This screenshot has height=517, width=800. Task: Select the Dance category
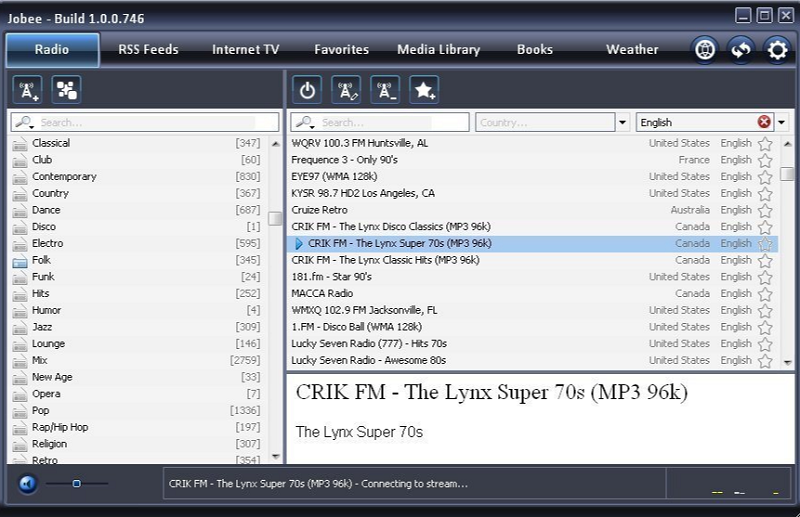137,210
